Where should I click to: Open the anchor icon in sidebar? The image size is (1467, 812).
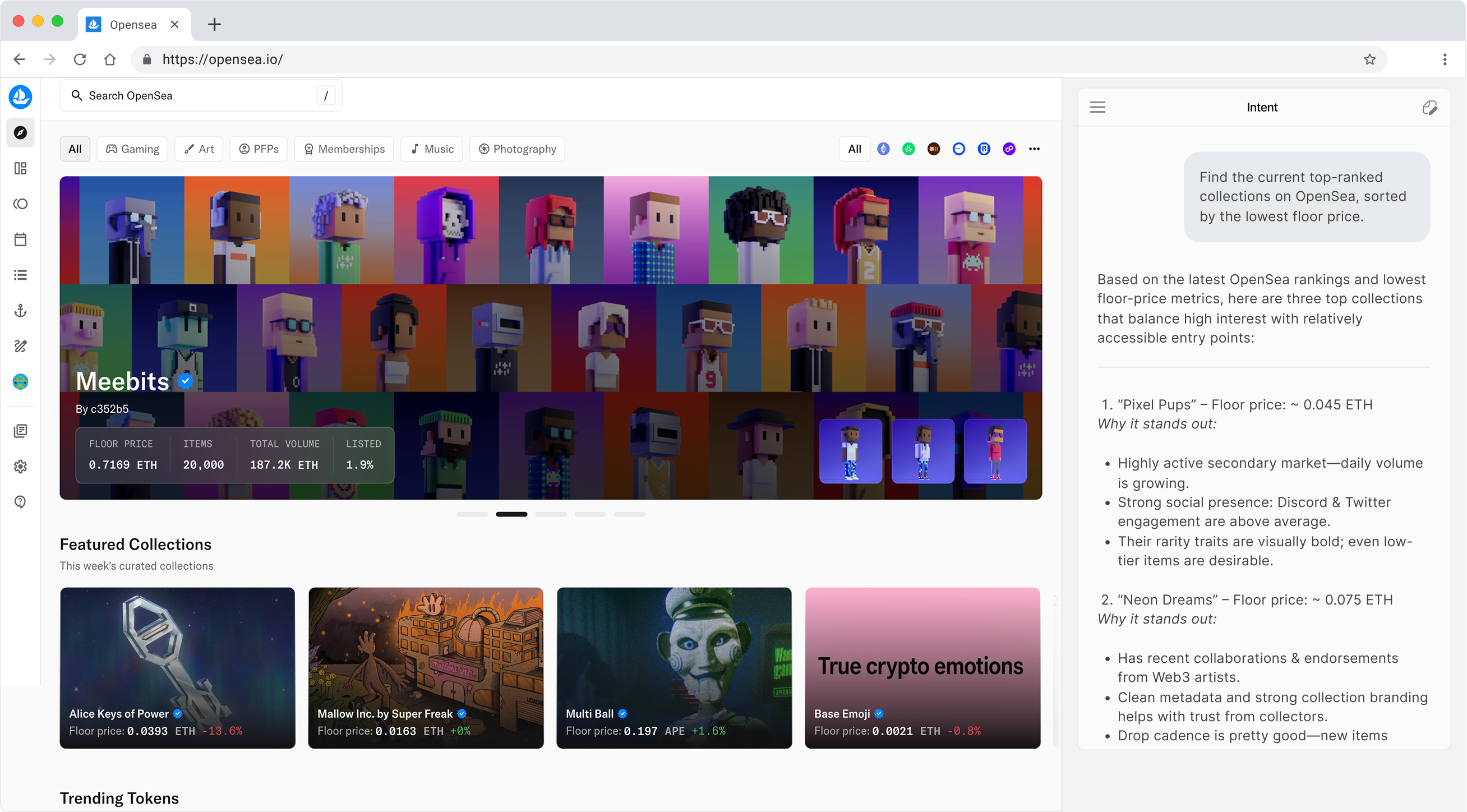pos(21,311)
